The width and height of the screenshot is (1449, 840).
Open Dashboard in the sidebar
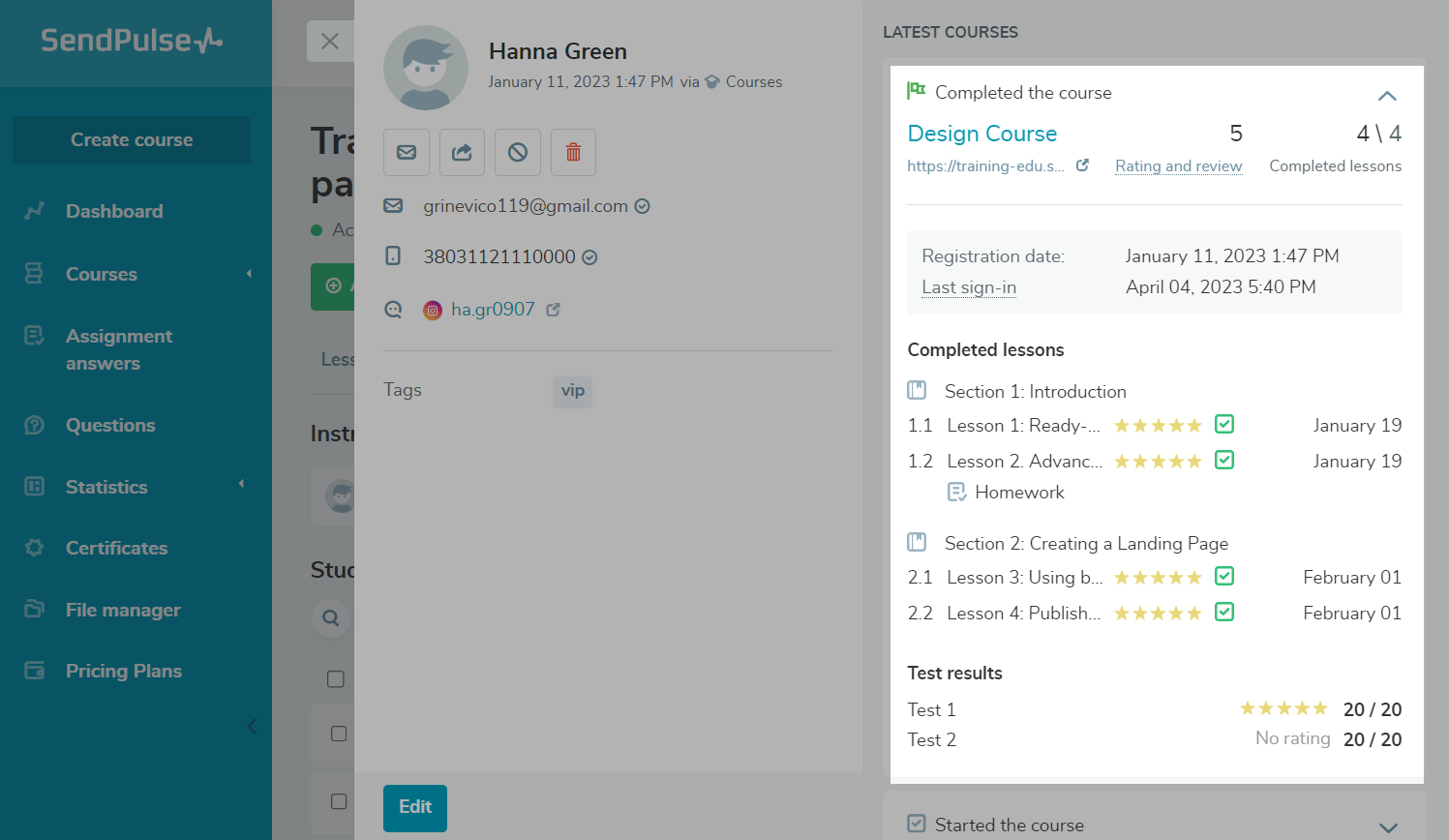113,211
